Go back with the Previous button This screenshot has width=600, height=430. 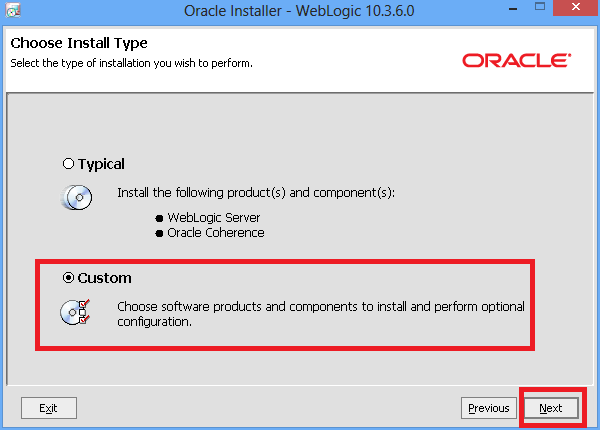[489, 408]
